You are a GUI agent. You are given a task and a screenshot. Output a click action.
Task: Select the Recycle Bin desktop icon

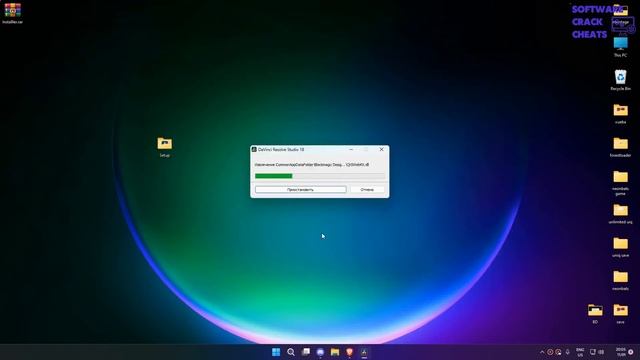point(620,80)
